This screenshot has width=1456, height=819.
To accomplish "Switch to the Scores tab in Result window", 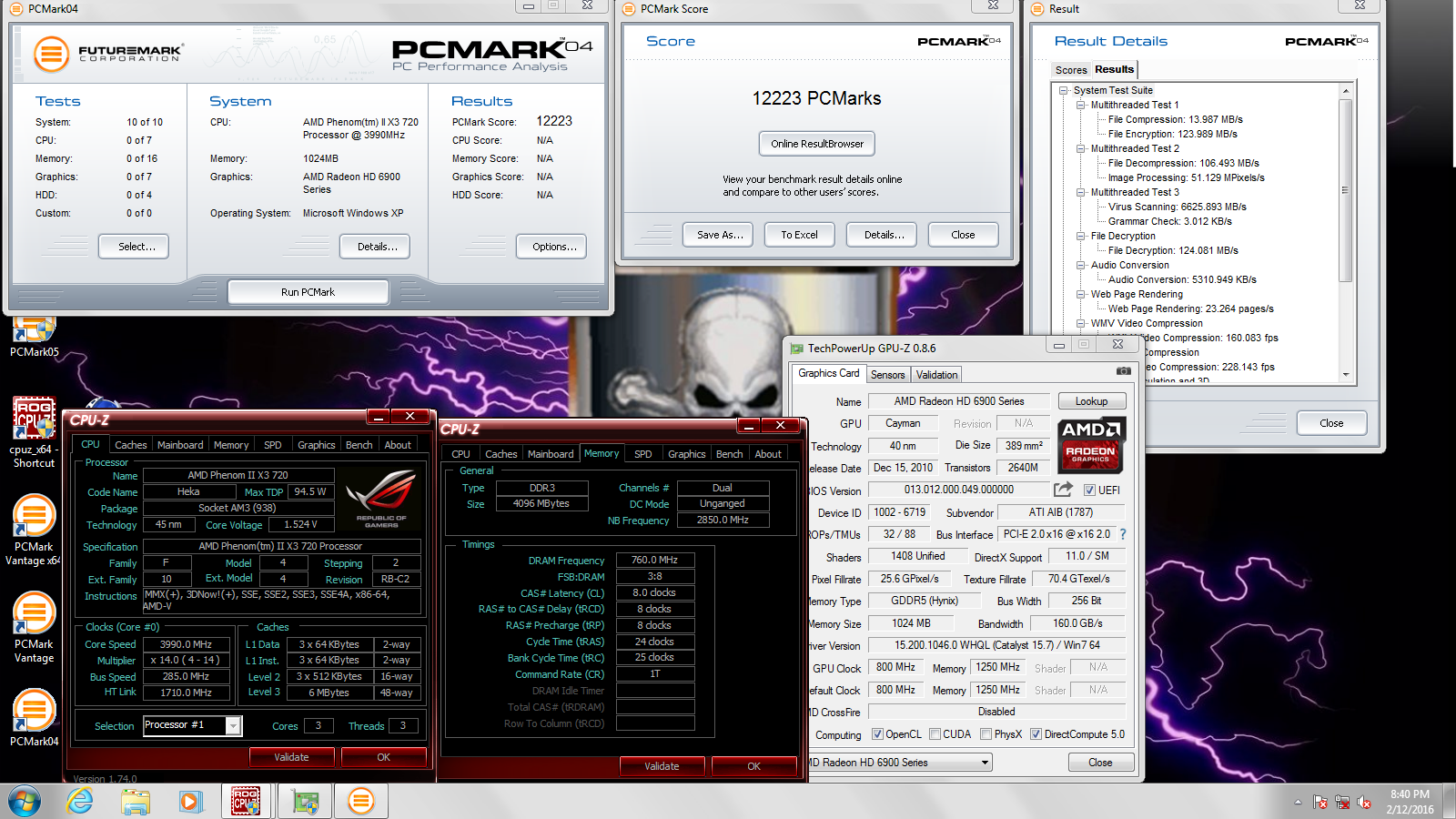I will click(1071, 70).
